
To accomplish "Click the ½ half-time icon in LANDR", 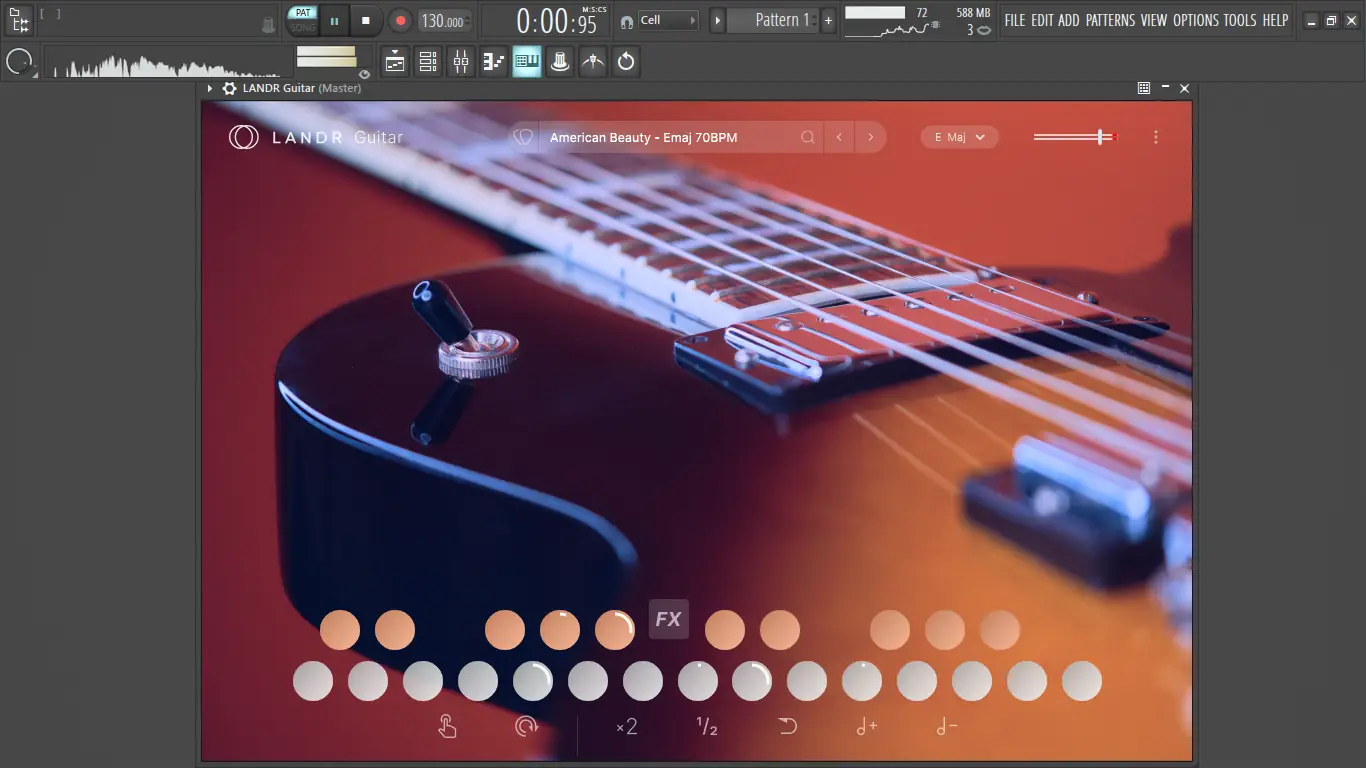I will (x=707, y=727).
